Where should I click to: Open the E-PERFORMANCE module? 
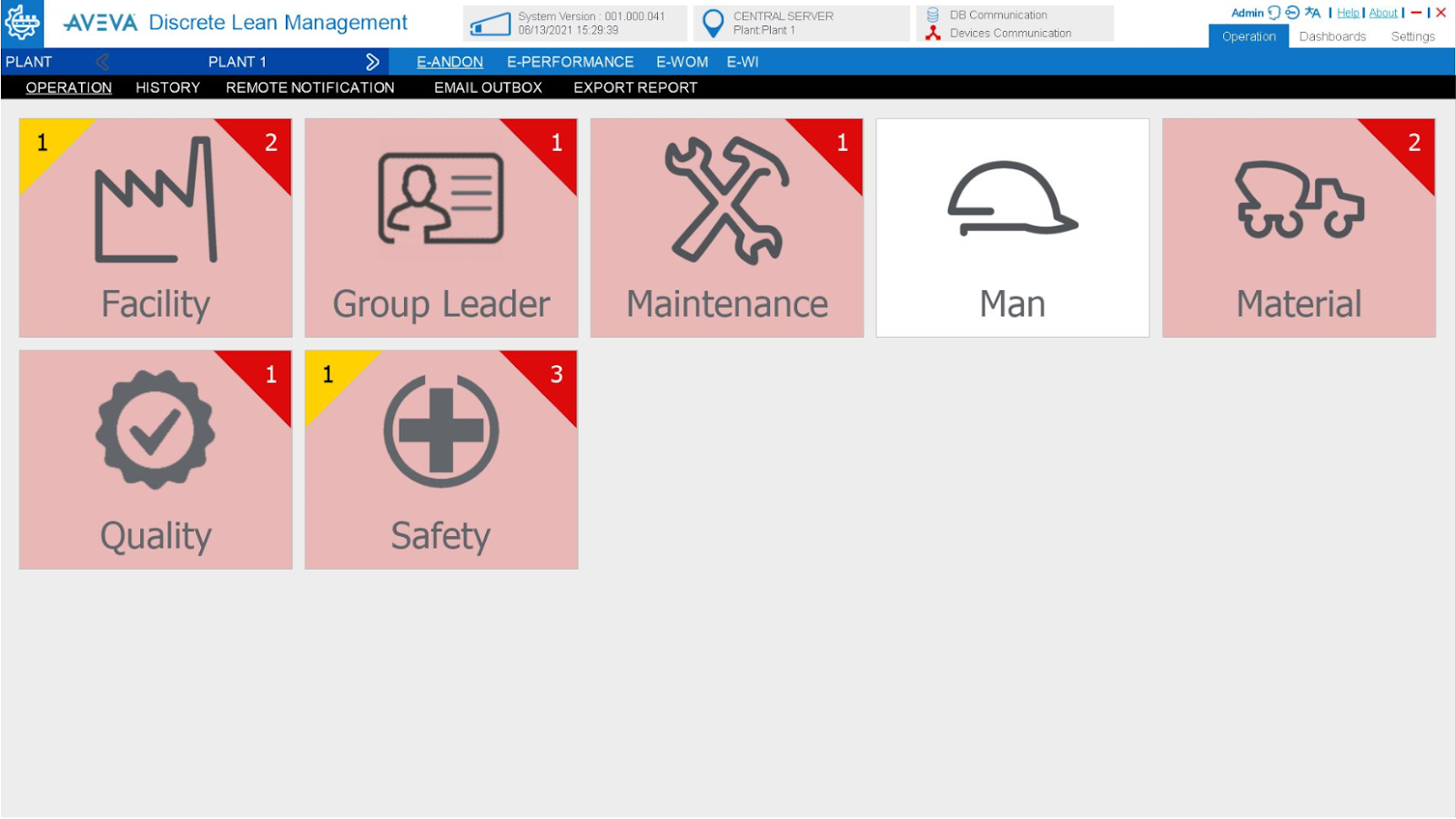coord(570,62)
